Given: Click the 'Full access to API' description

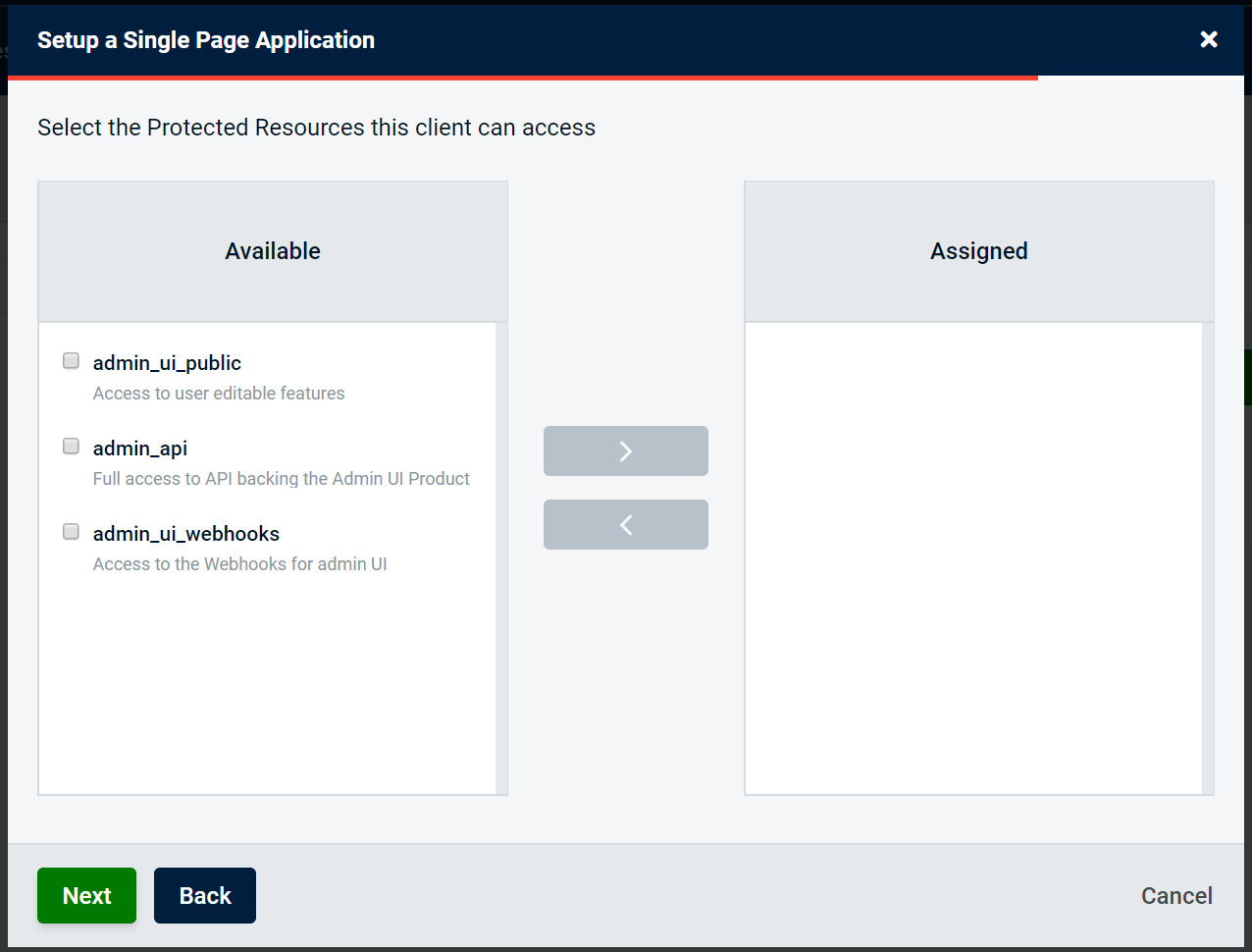Looking at the screenshot, I should point(281,479).
